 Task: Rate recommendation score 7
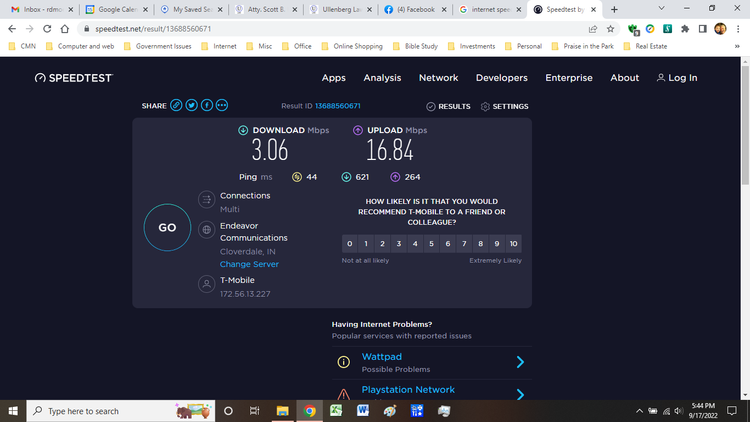(464, 244)
